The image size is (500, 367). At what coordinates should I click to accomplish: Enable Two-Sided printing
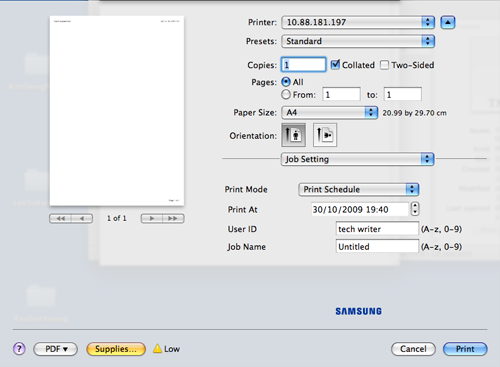pos(384,65)
